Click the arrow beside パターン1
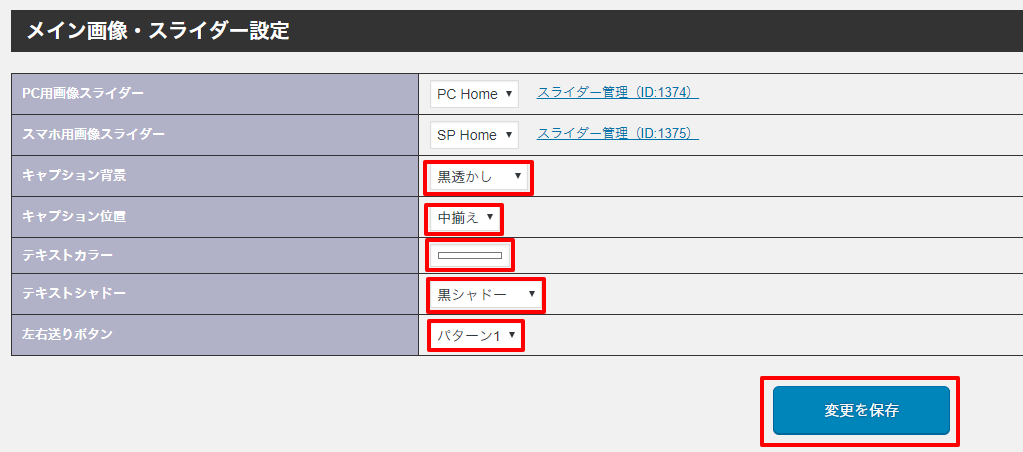1023x452 pixels. 512,336
